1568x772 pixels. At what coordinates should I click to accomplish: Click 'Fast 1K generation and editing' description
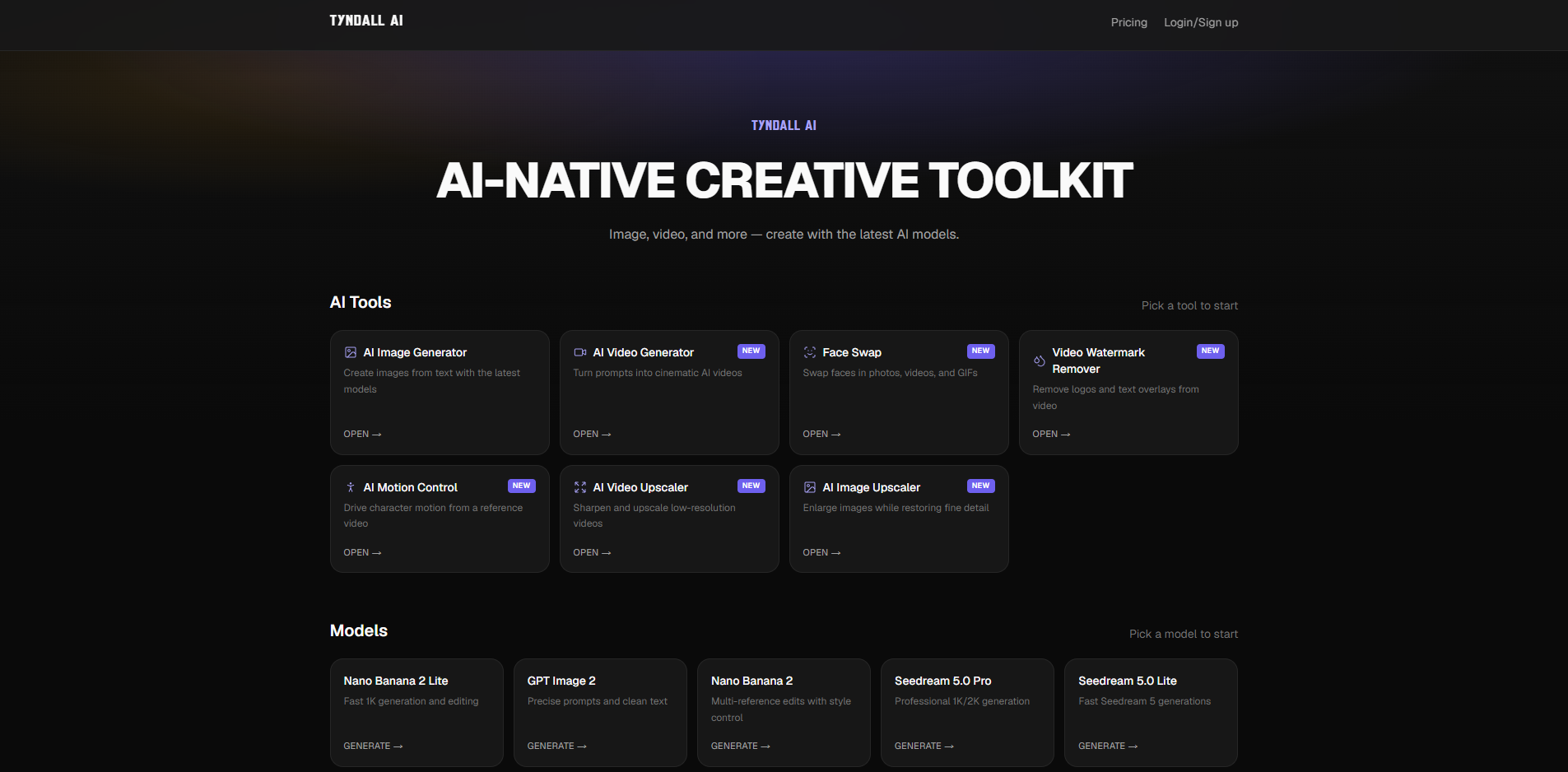[x=411, y=701]
